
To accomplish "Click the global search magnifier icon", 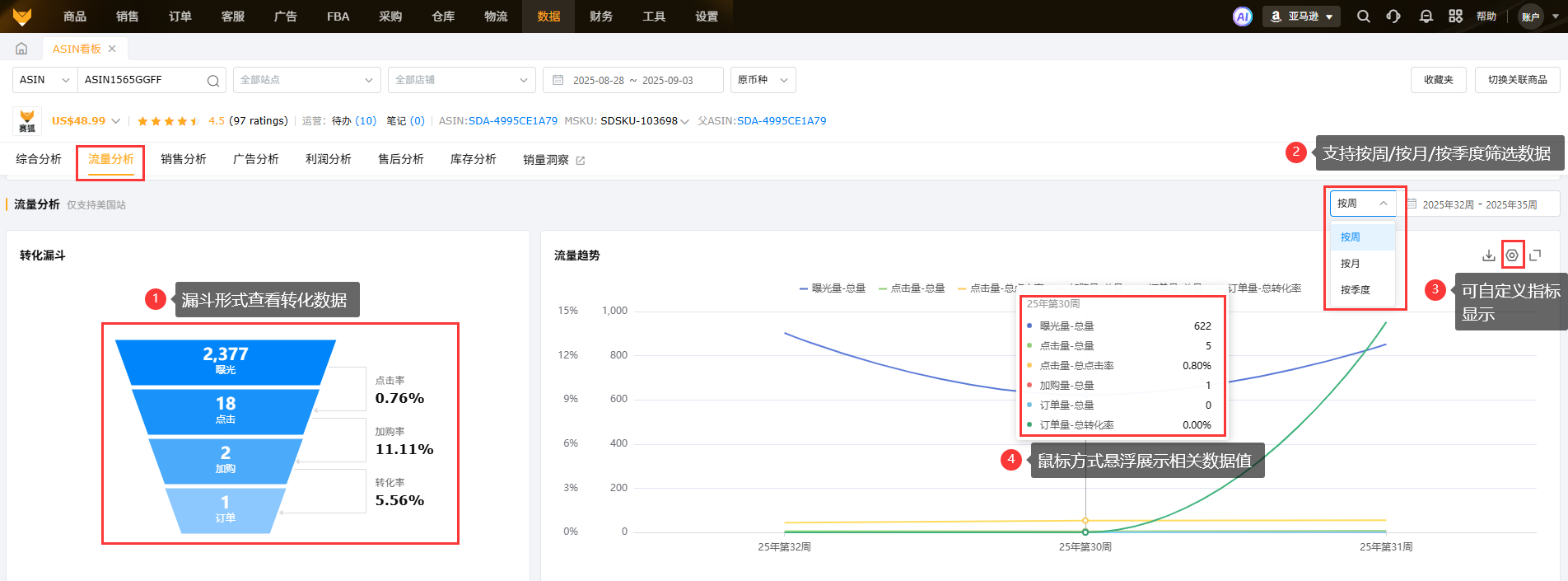I will coord(1364,16).
